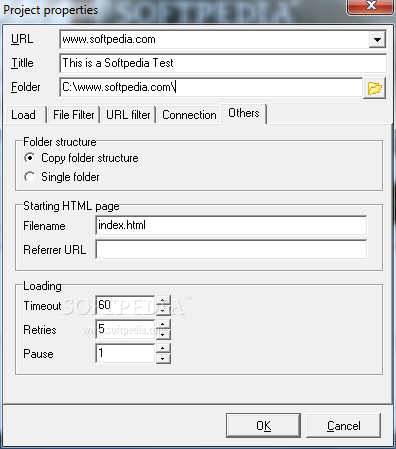Decrease the Retries value with down arrow

tap(163, 334)
